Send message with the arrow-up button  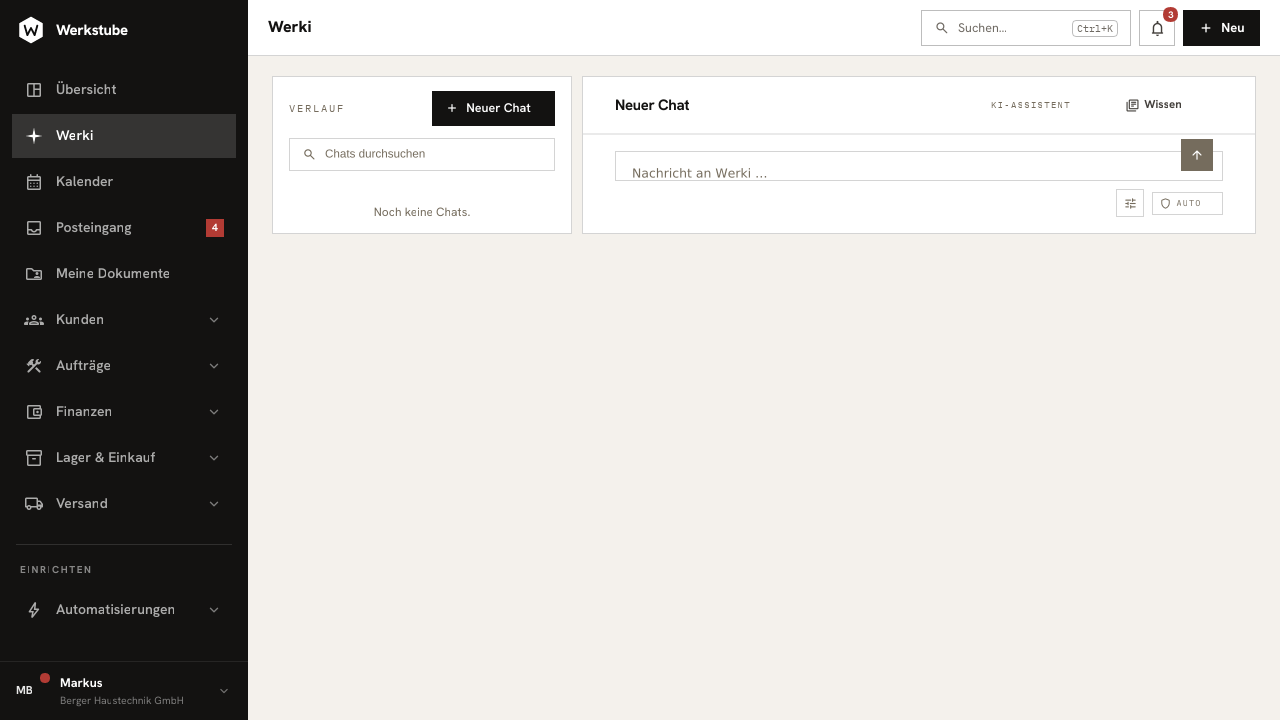[1197, 155]
